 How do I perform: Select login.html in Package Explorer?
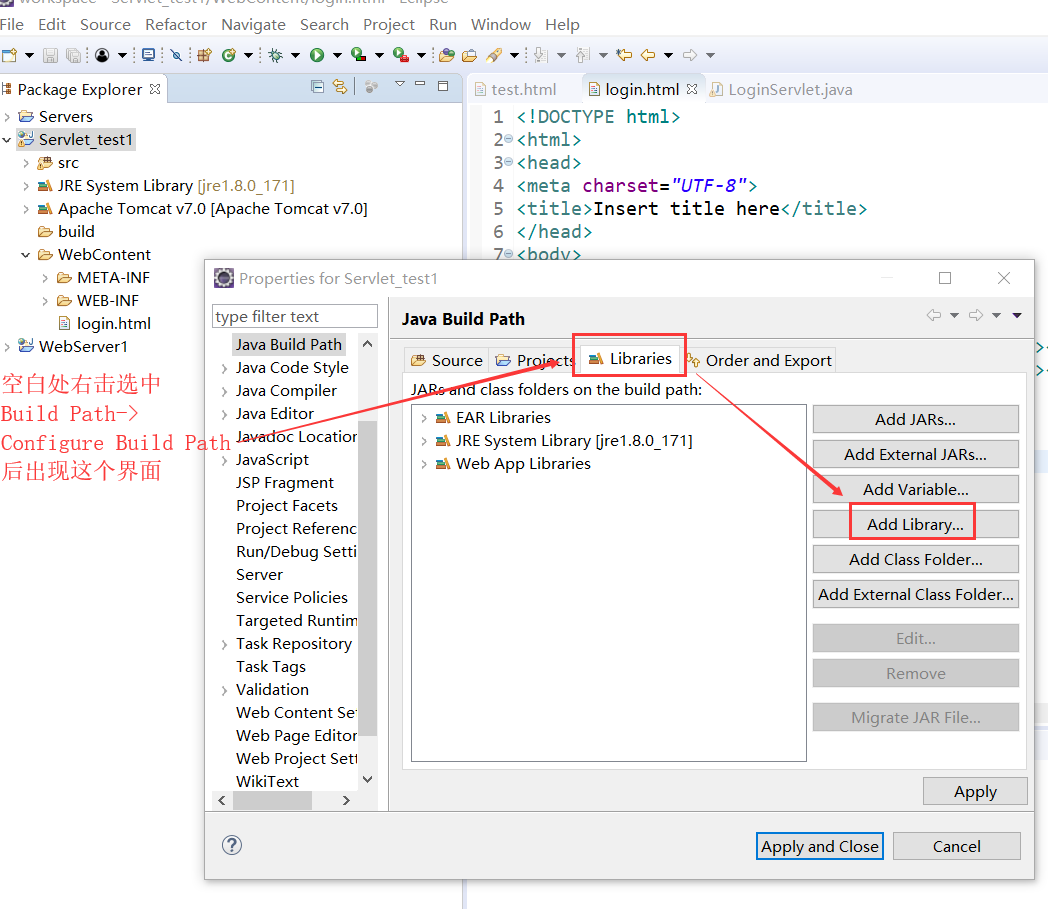click(x=114, y=323)
